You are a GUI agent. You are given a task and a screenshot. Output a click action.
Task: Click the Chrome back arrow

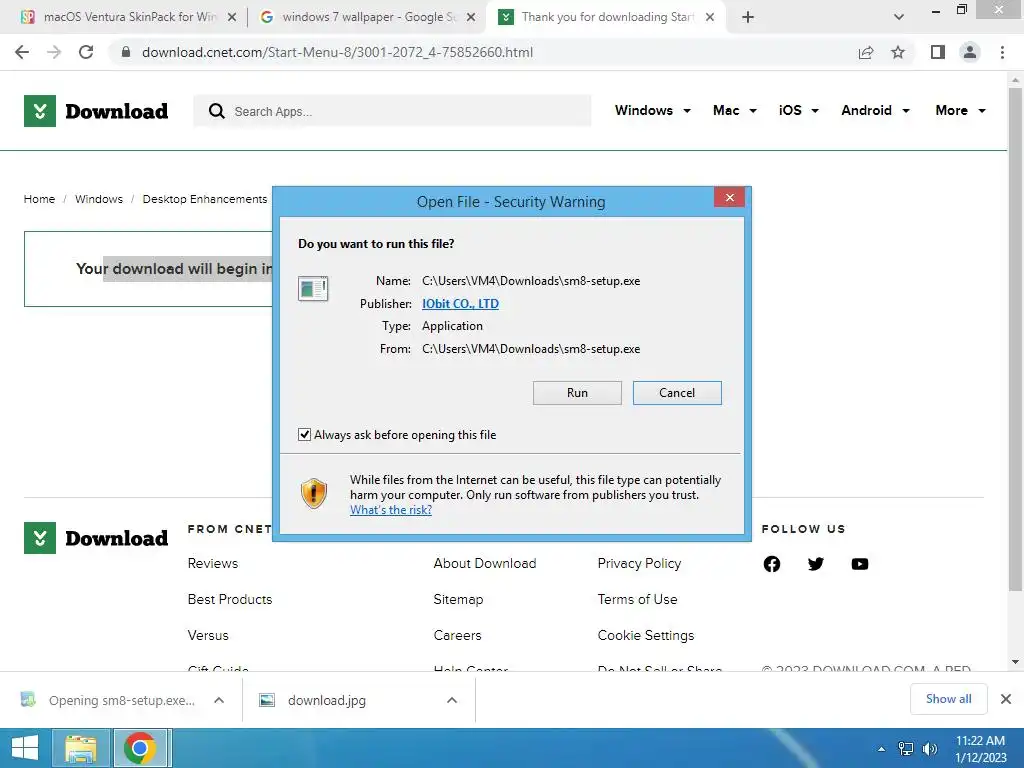pos(22,52)
